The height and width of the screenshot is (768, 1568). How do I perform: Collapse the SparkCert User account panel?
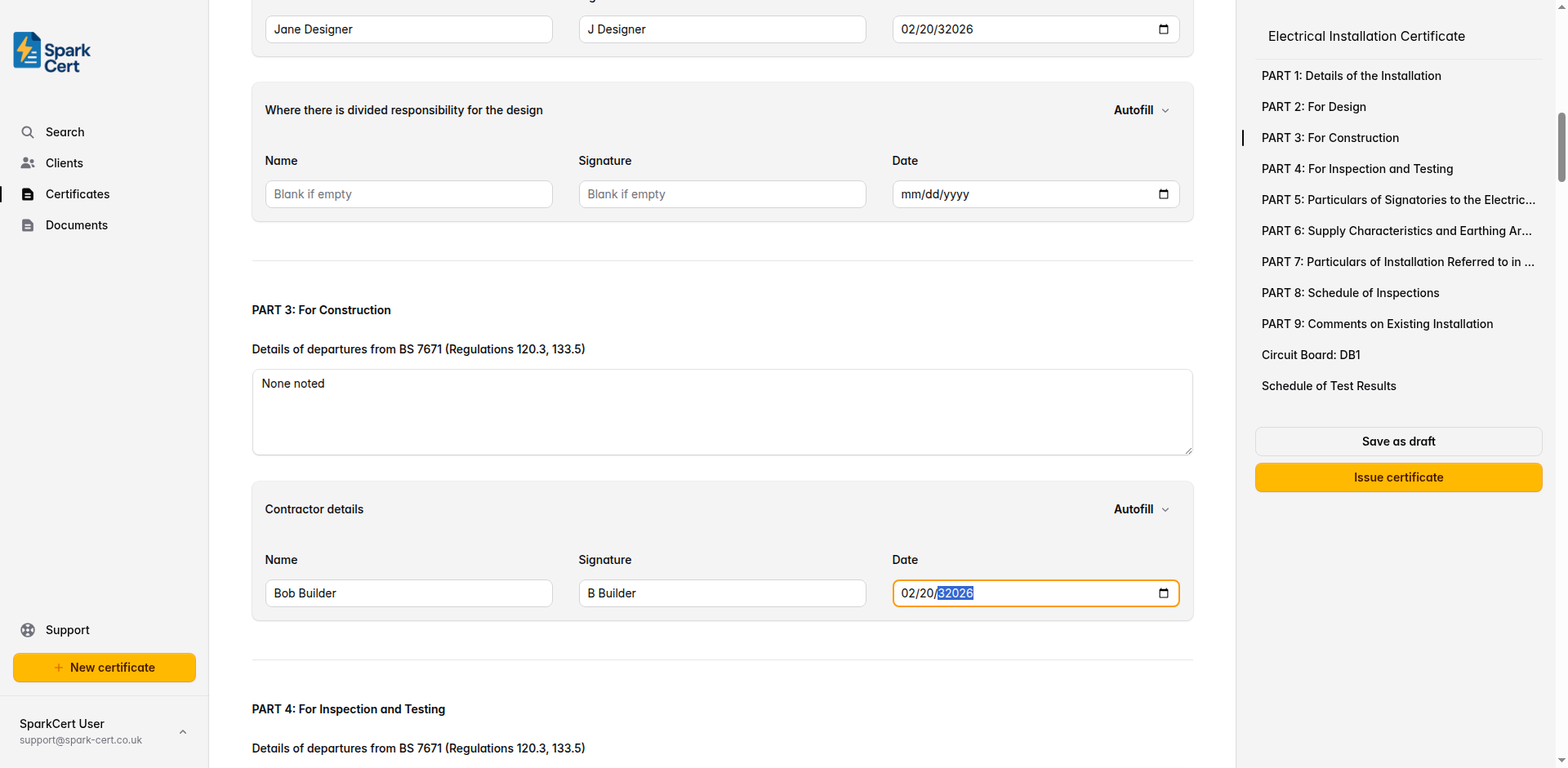click(x=182, y=731)
